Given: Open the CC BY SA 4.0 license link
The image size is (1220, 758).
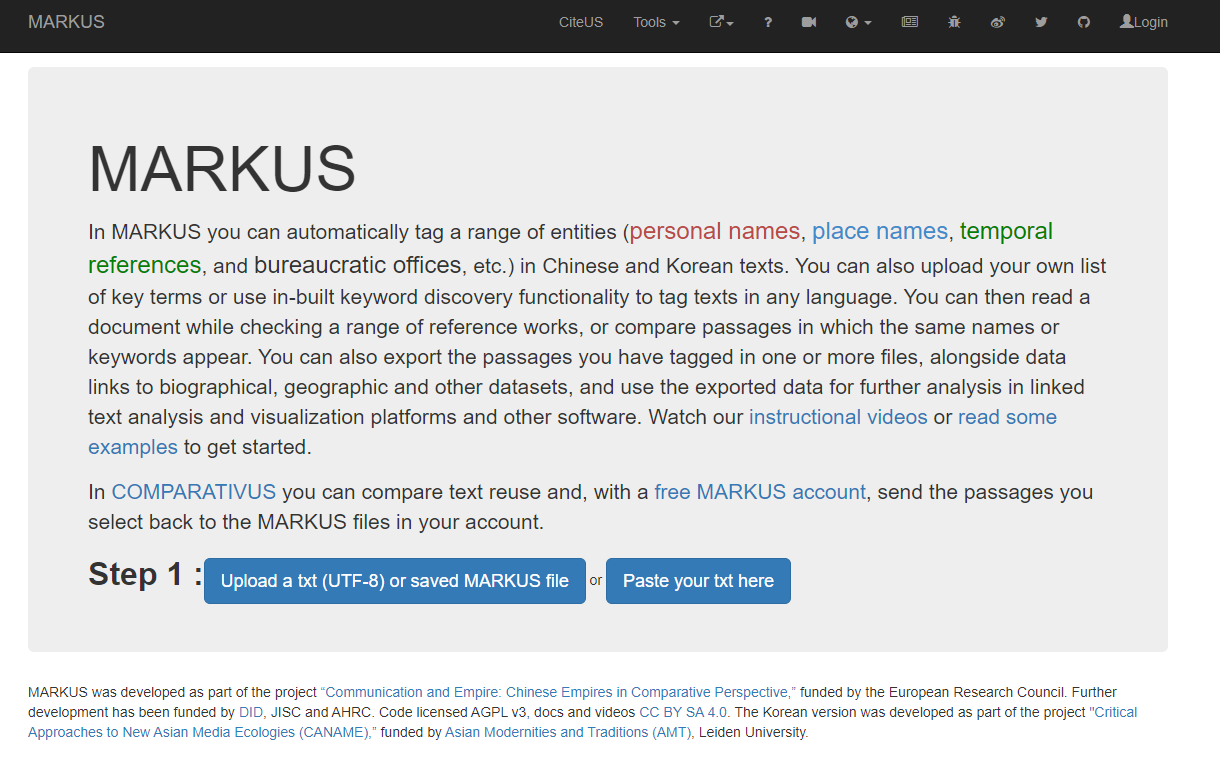Looking at the screenshot, I should click(684, 712).
